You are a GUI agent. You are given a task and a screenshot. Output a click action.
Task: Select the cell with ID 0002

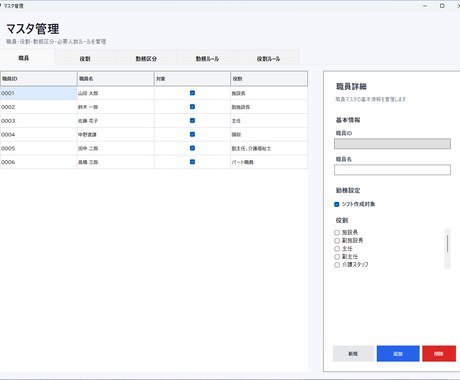(39, 107)
